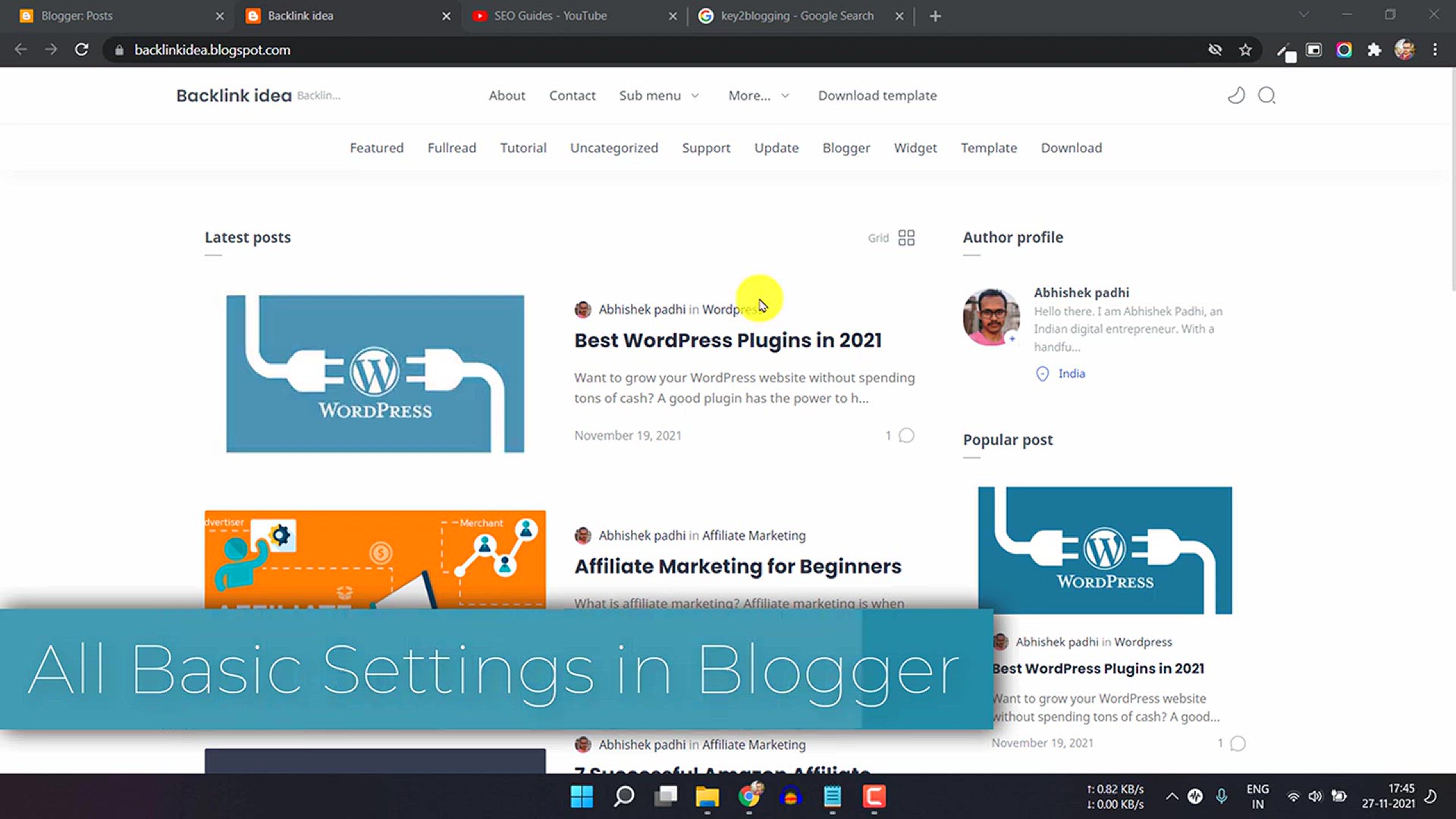Click Download template menu link
The height and width of the screenshot is (819, 1456).
point(877,96)
